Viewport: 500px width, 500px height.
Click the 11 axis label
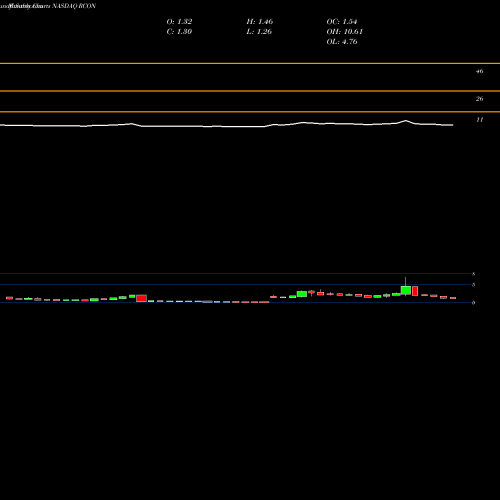tap(479, 120)
